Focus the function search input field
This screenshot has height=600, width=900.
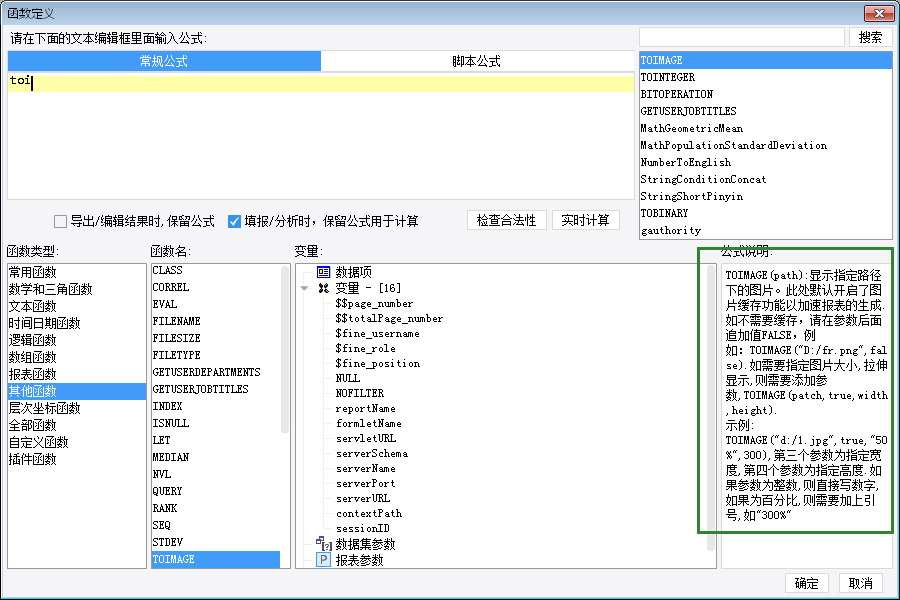pyautogui.click(x=742, y=37)
